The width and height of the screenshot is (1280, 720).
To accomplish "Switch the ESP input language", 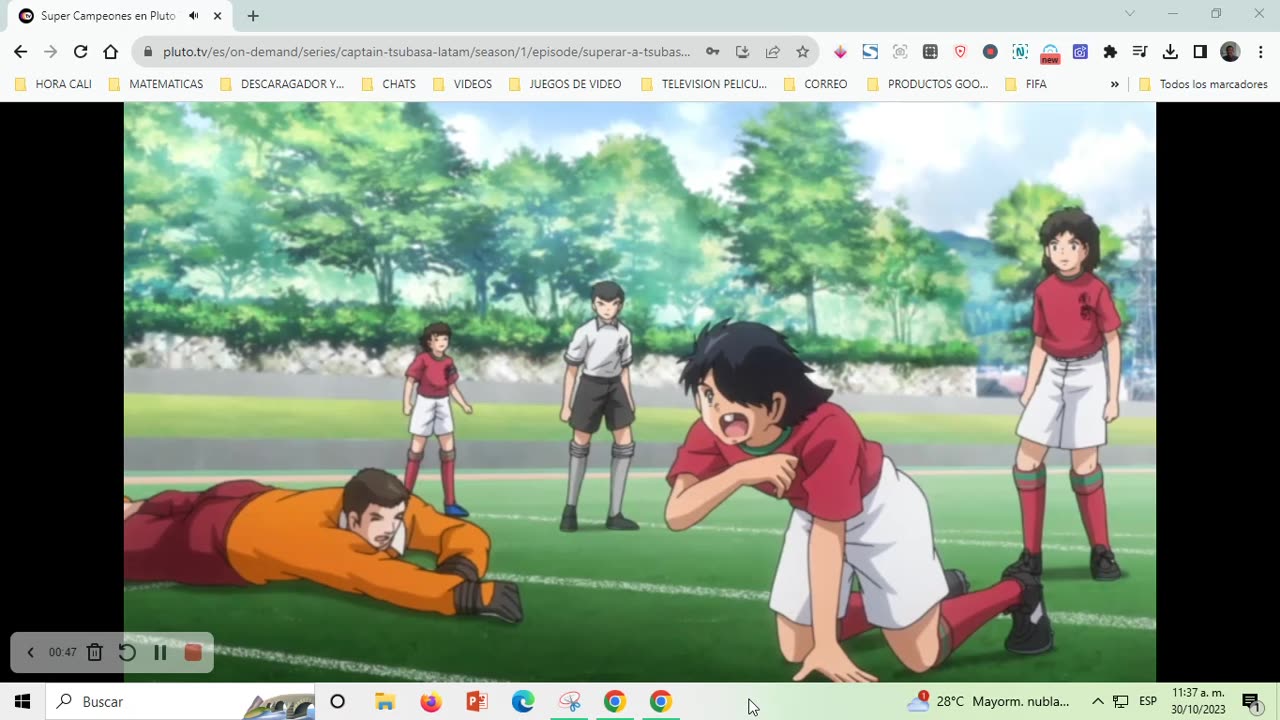I will [1148, 702].
